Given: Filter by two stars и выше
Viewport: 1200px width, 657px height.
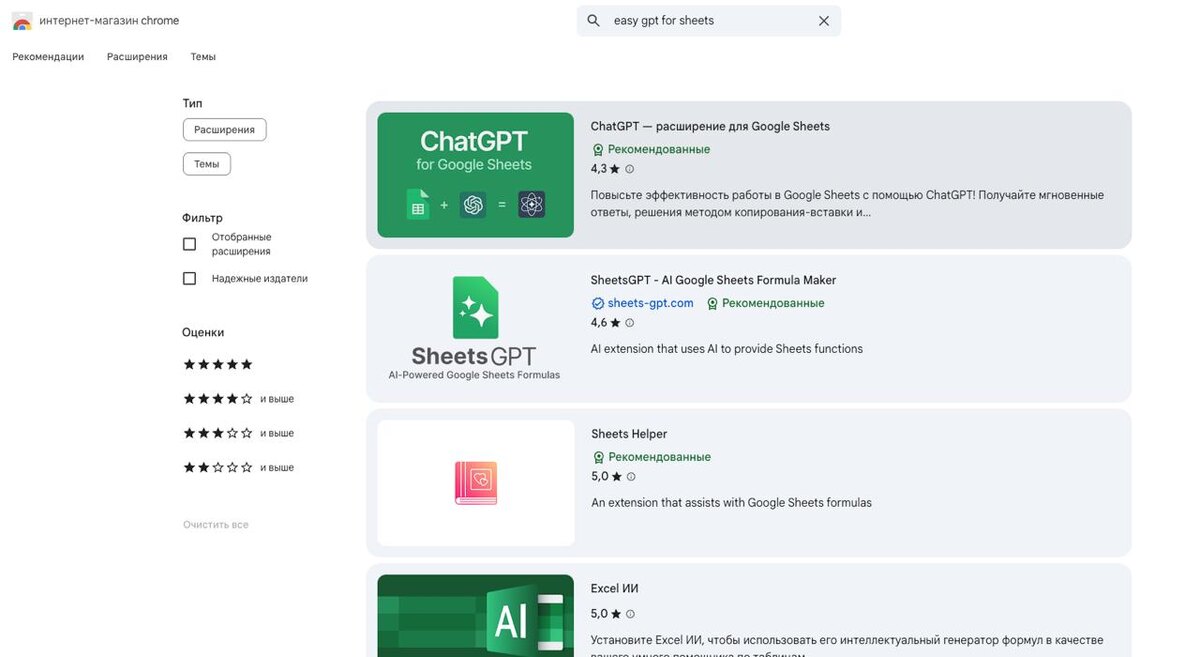Looking at the screenshot, I should click(238, 467).
